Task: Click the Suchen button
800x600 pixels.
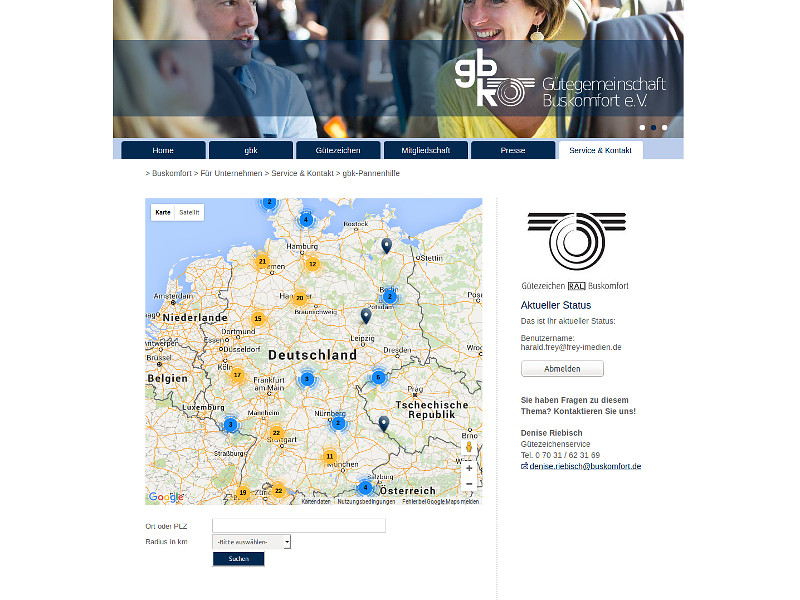Action: click(239, 559)
